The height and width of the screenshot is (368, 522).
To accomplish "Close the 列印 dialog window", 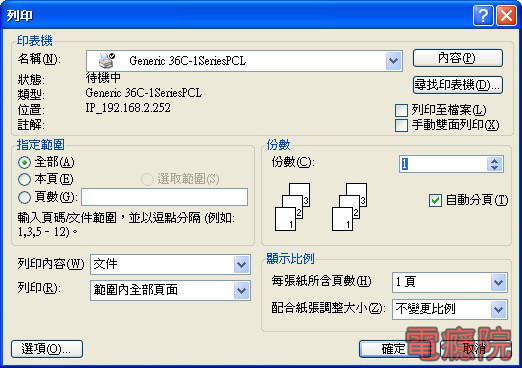I will (x=506, y=15).
